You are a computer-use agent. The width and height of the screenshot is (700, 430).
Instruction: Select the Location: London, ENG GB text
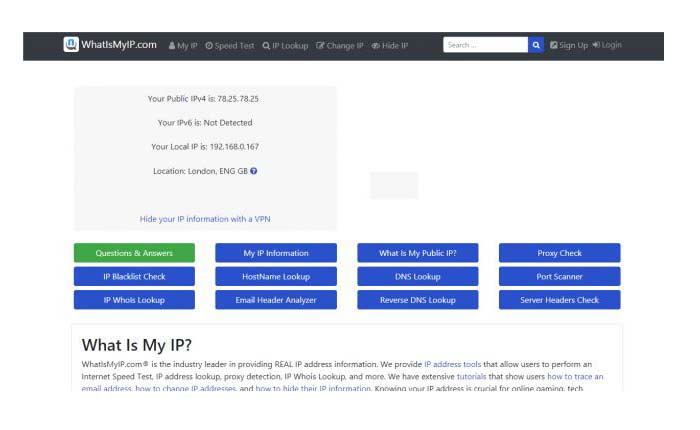[200, 171]
